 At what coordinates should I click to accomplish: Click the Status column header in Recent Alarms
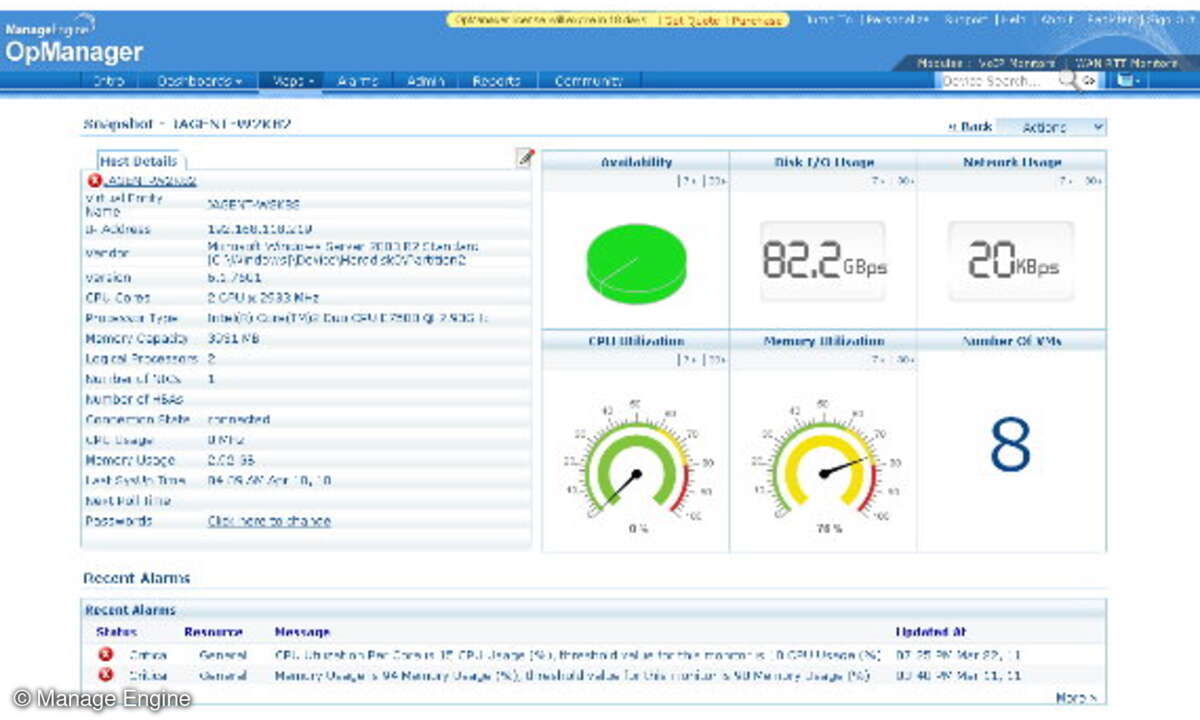(116, 633)
